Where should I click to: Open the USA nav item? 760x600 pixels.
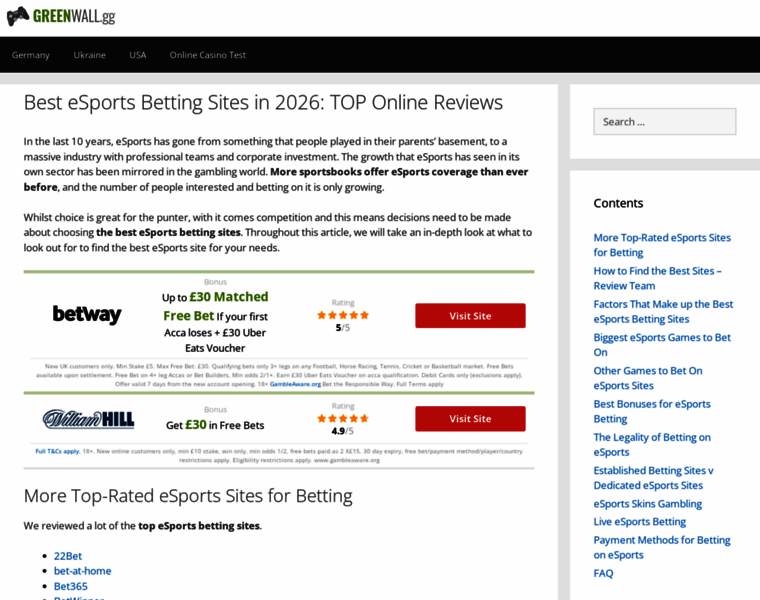pyautogui.click(x=138, y=55)
